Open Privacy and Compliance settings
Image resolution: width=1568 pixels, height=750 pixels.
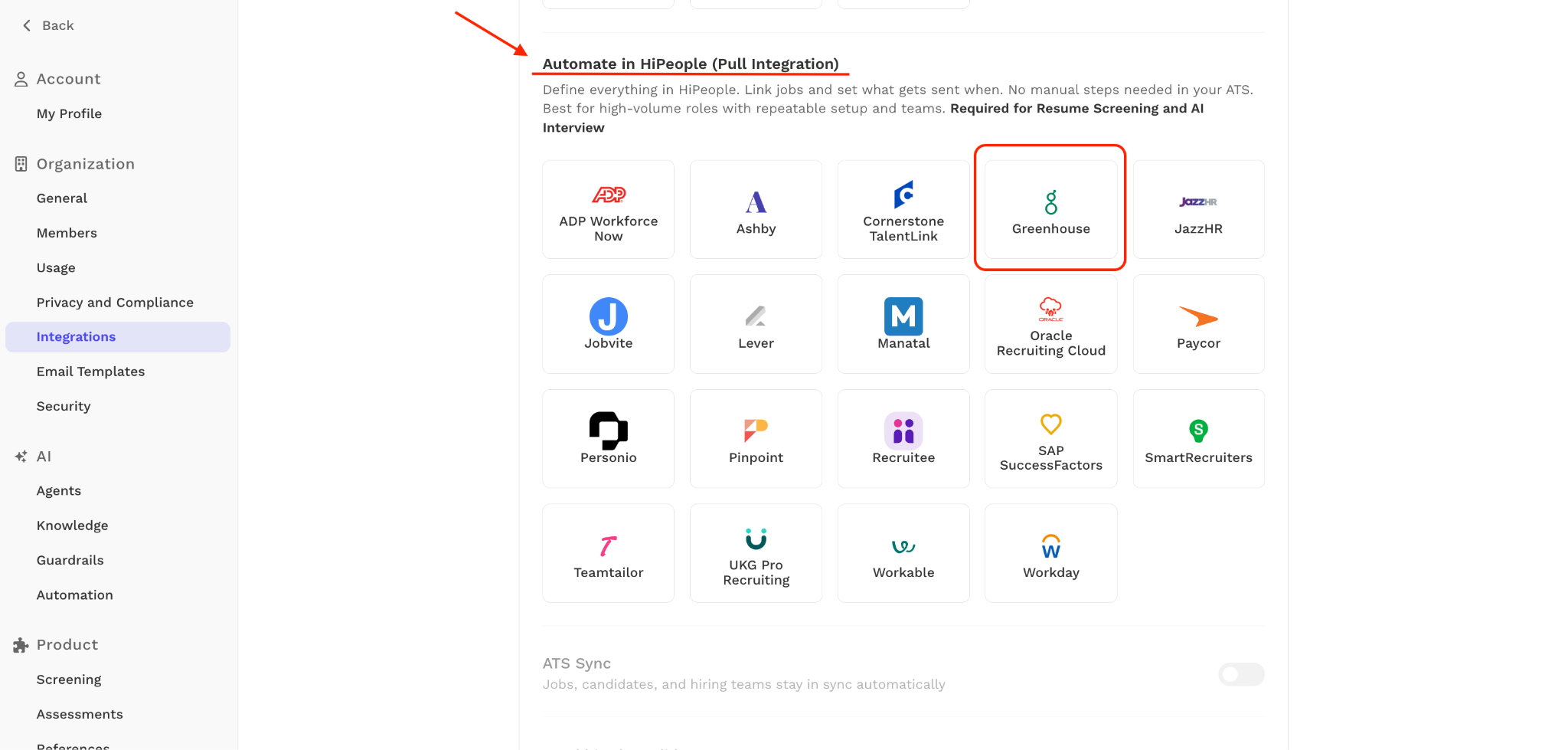click(x=115, y=303)
